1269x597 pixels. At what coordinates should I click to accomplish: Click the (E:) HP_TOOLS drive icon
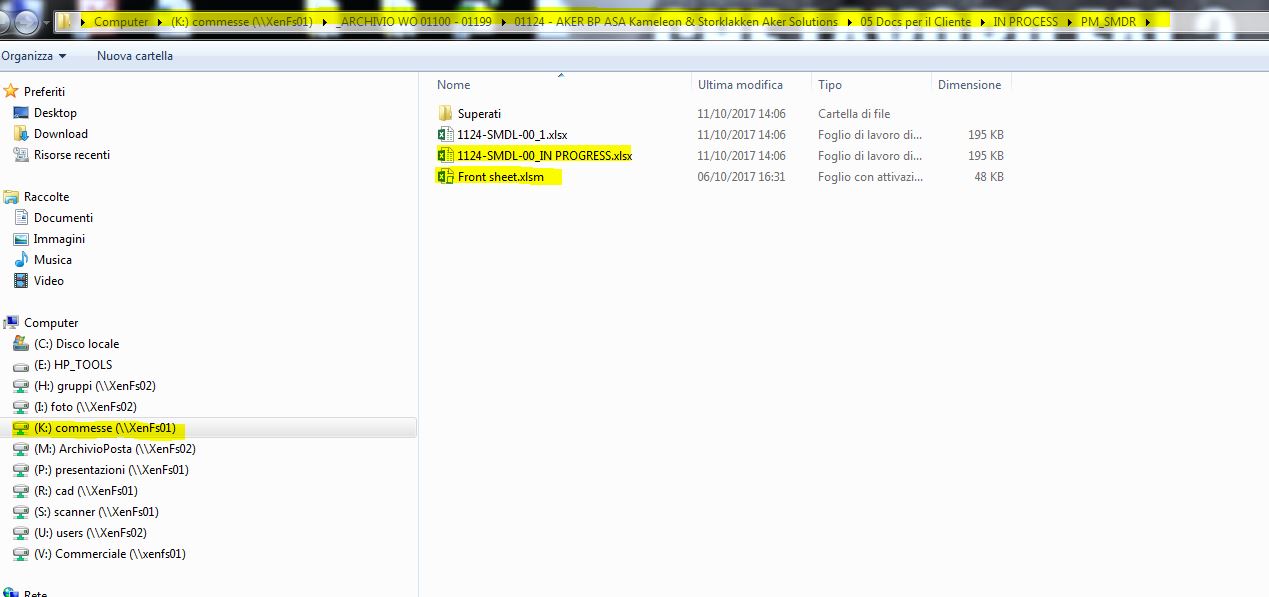pos(21,365)
